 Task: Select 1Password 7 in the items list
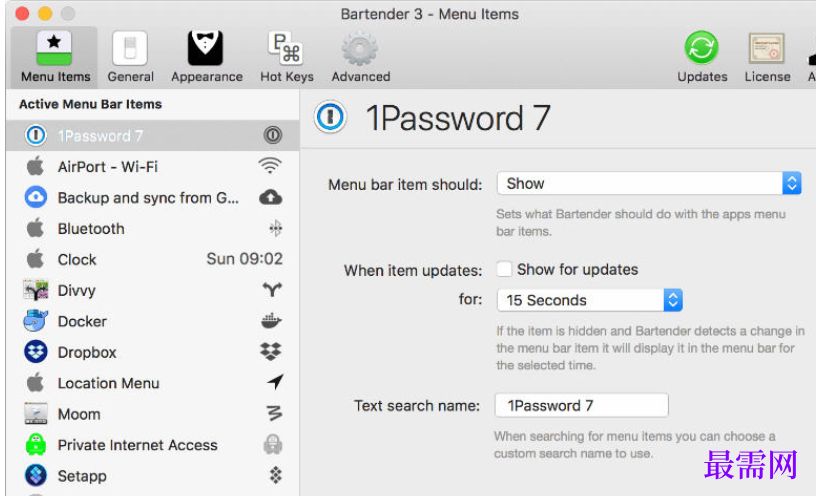[x=152, y=136]
